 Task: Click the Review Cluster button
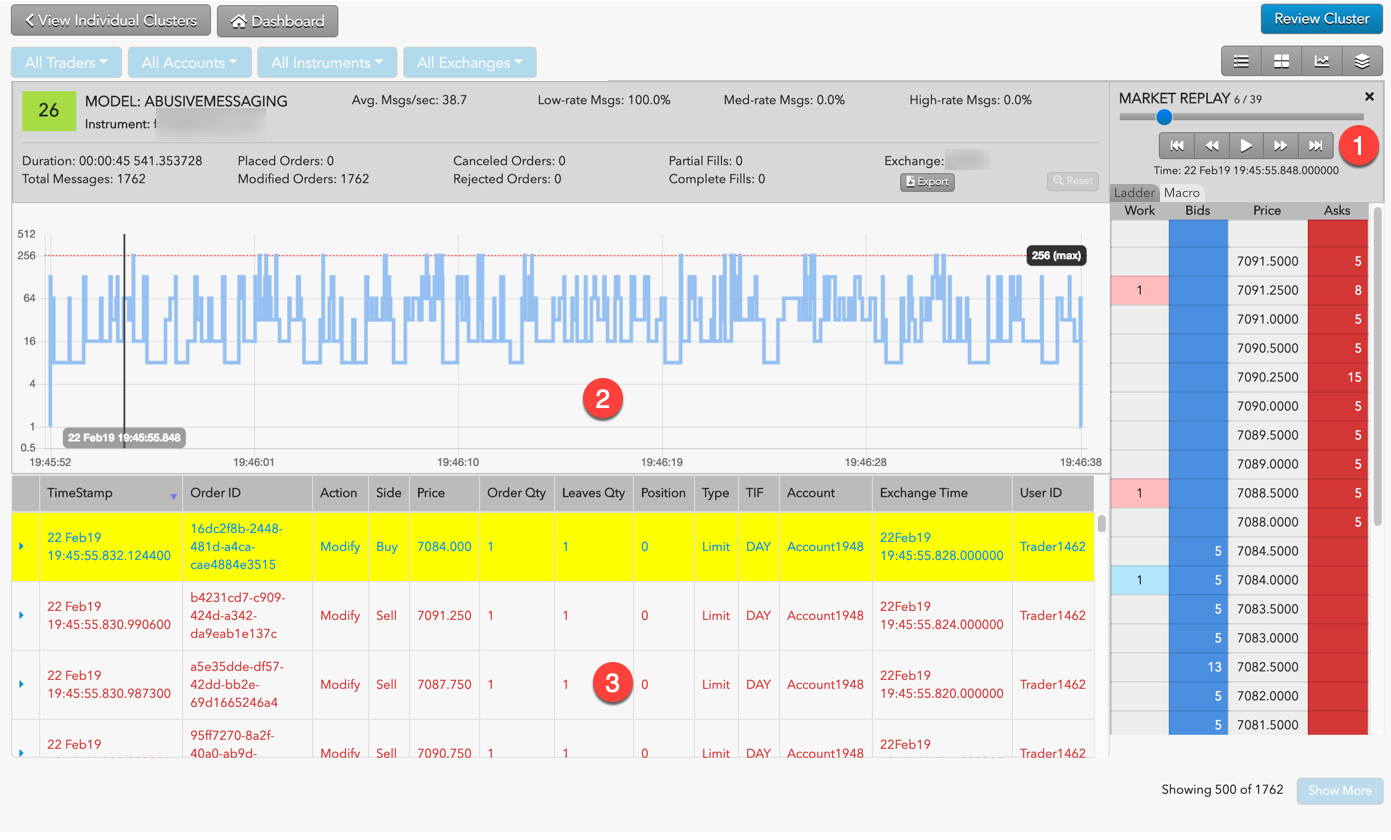click(x=1321, y=19)
